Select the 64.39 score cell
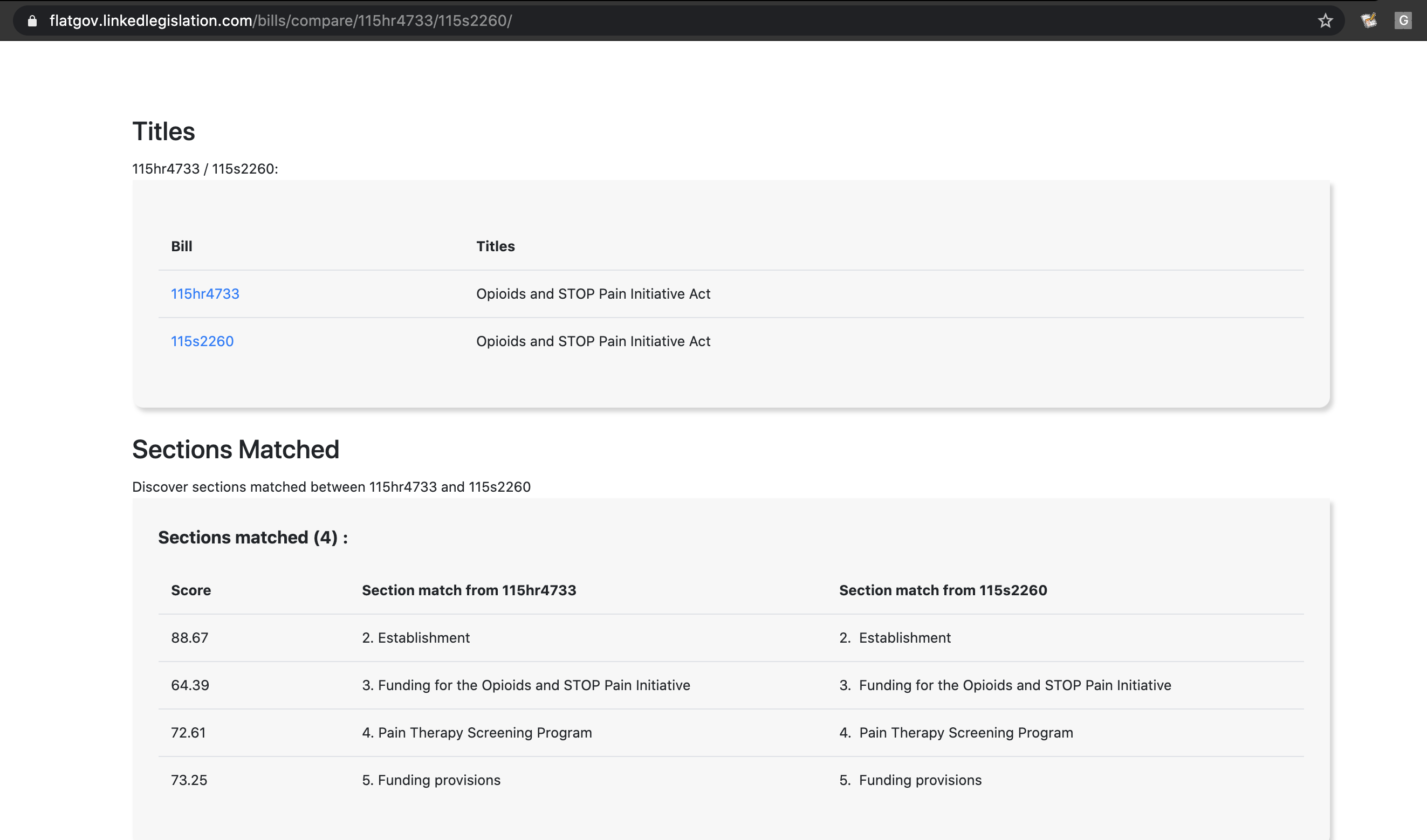Image resolution: width=1427 pixels, height=840 pixels. (x=190, y=685)
